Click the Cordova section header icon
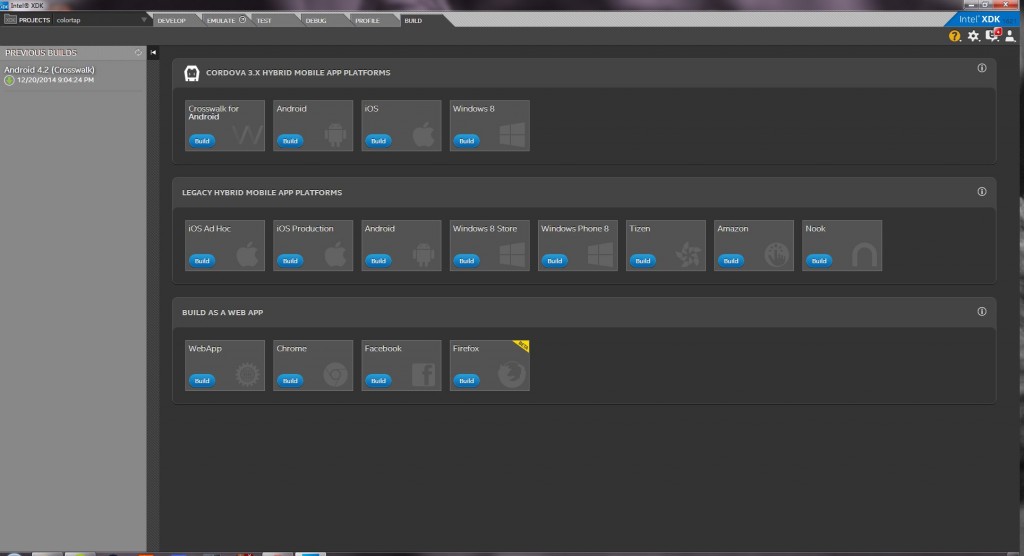 pos(191,73)
